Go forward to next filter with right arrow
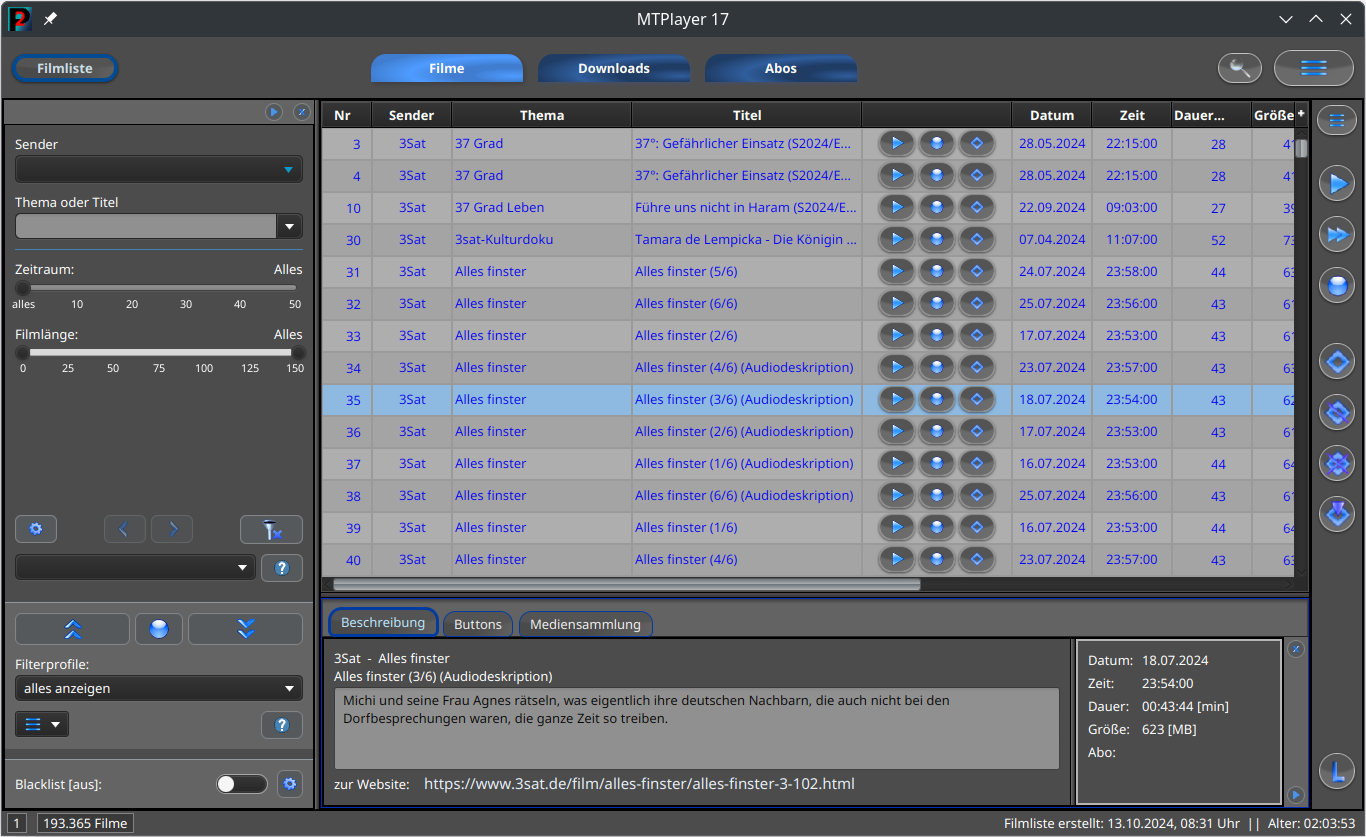This screenshot has height=837, width=1366. click(x=172, y=529)
